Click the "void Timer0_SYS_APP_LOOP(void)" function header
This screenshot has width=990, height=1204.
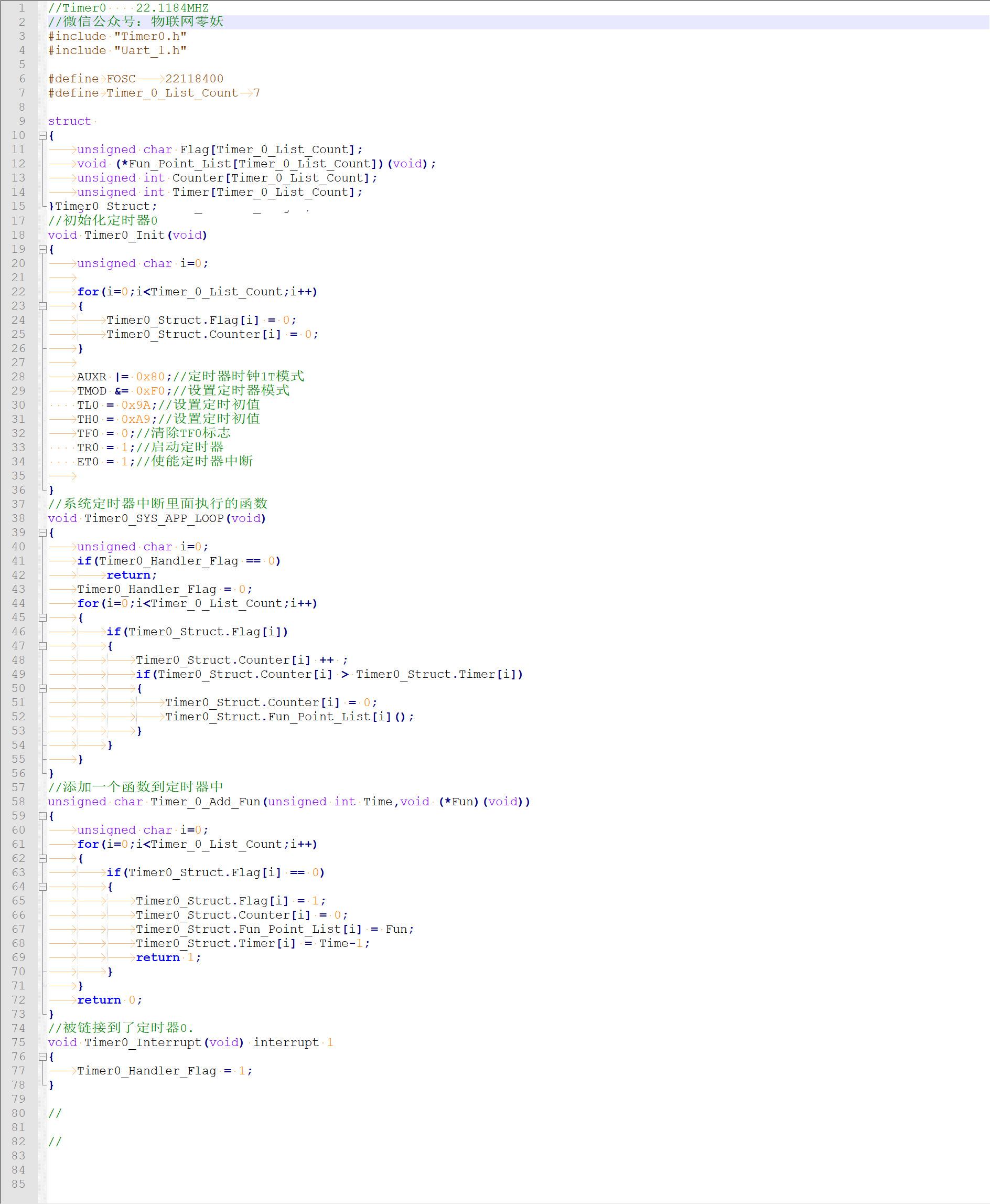point(157,518)
